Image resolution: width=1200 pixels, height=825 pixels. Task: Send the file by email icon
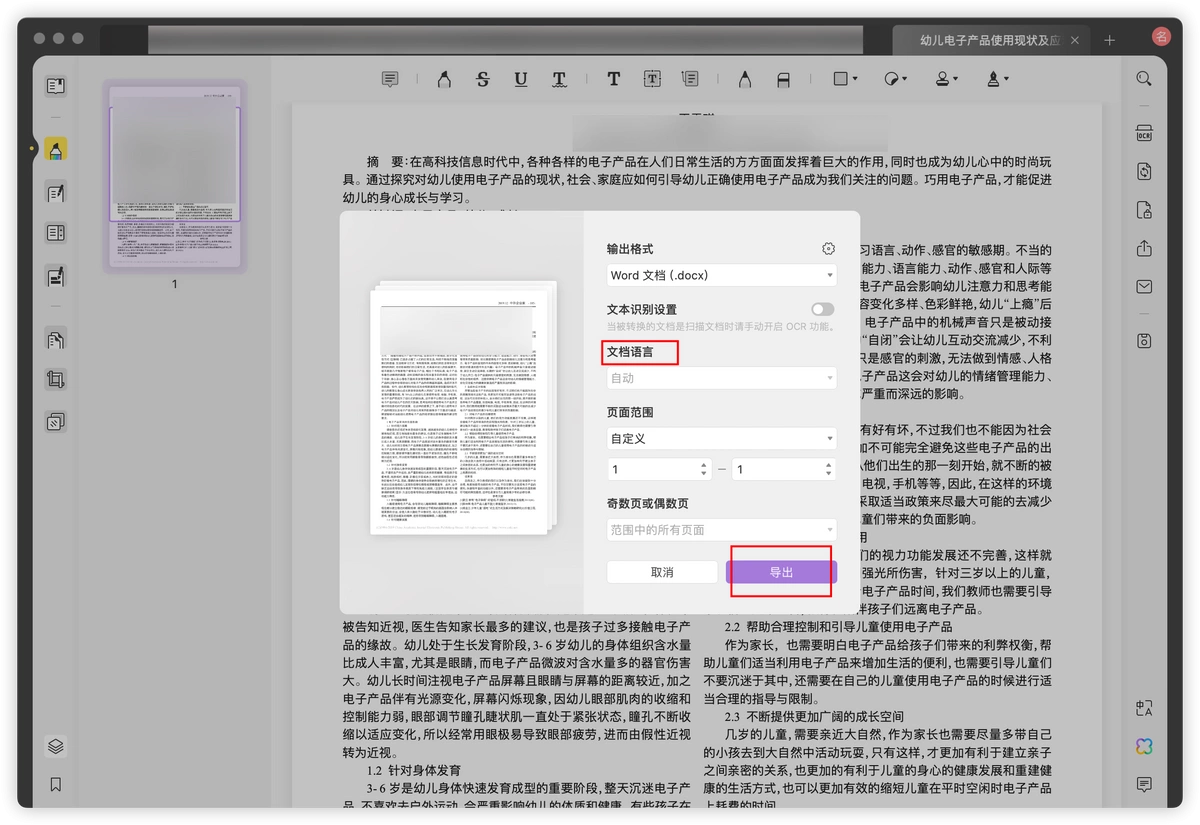pyautogui.click(x=1144, y=287)
